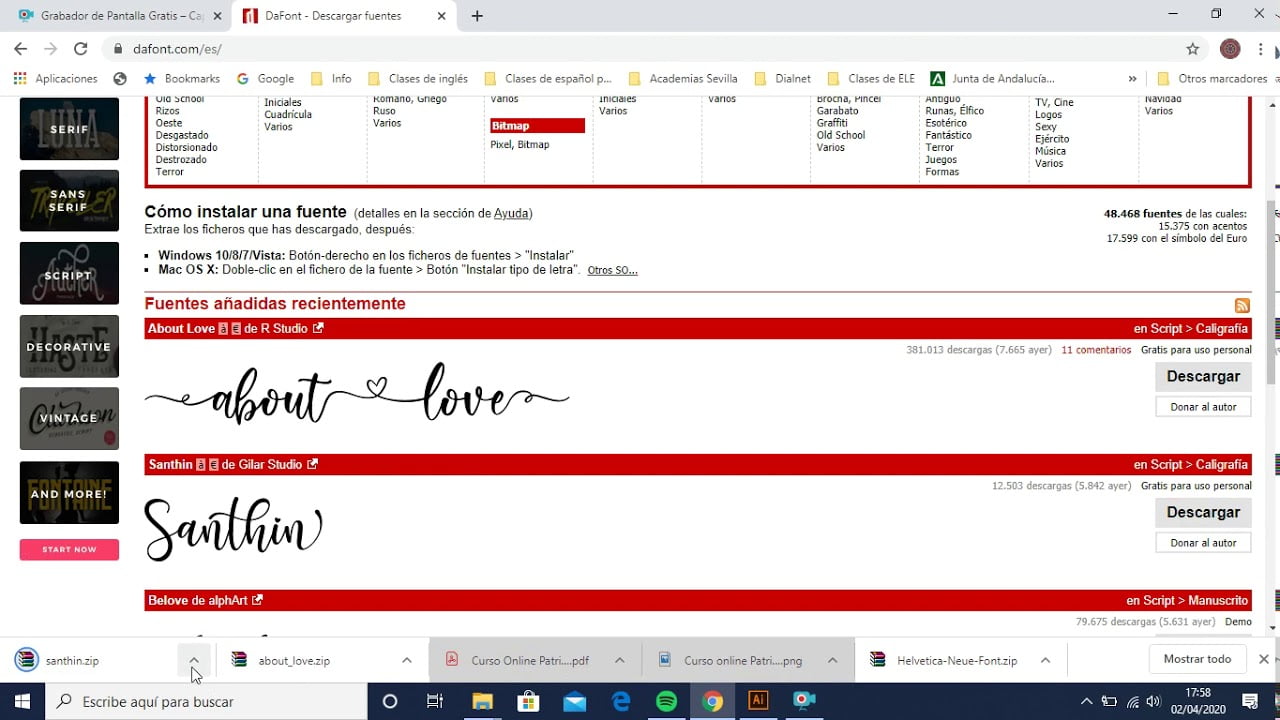This screenshot has height=720, width=1280.
Task: Open SCRIPT ad thumbnail
Action: [69, 273]
